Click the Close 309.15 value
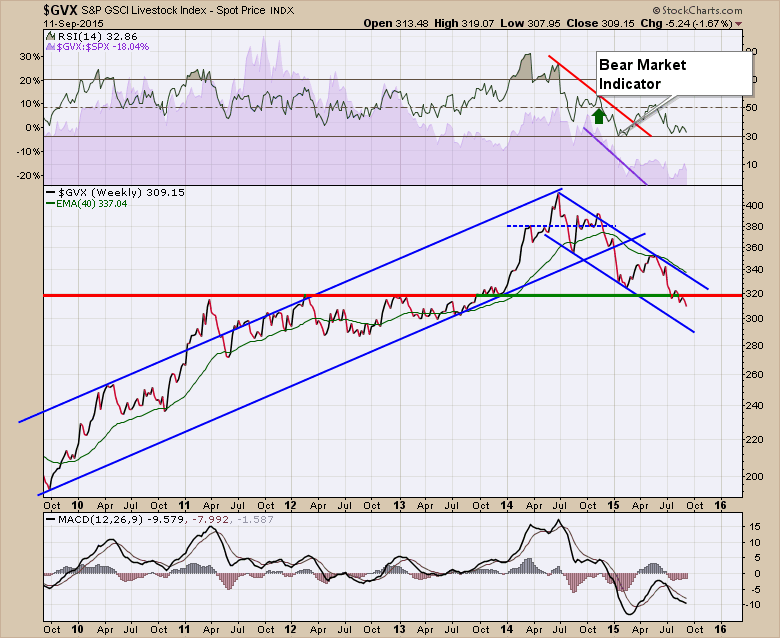The image size is (780, 638). click(600, 23)
